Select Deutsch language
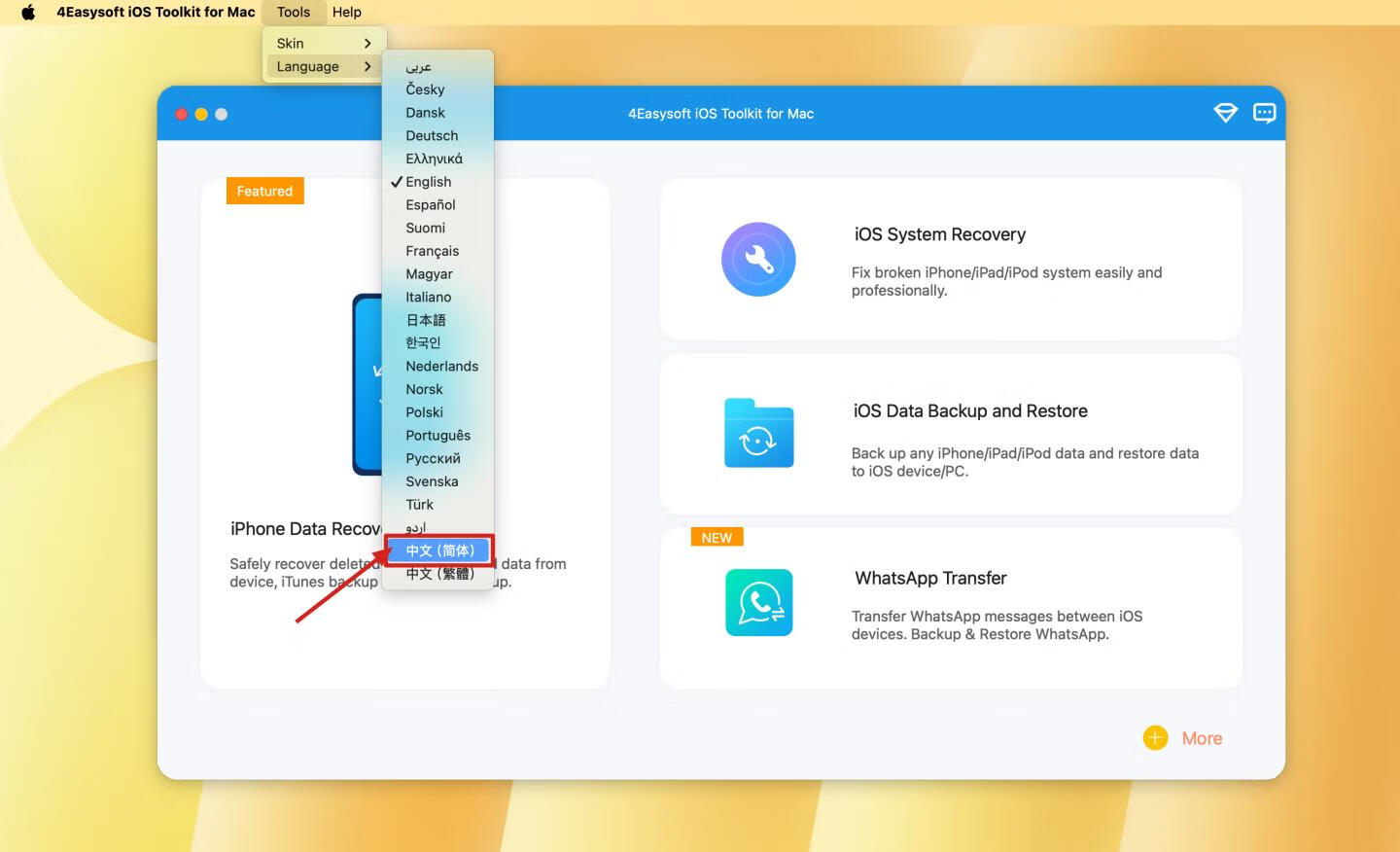 (437, 135)
